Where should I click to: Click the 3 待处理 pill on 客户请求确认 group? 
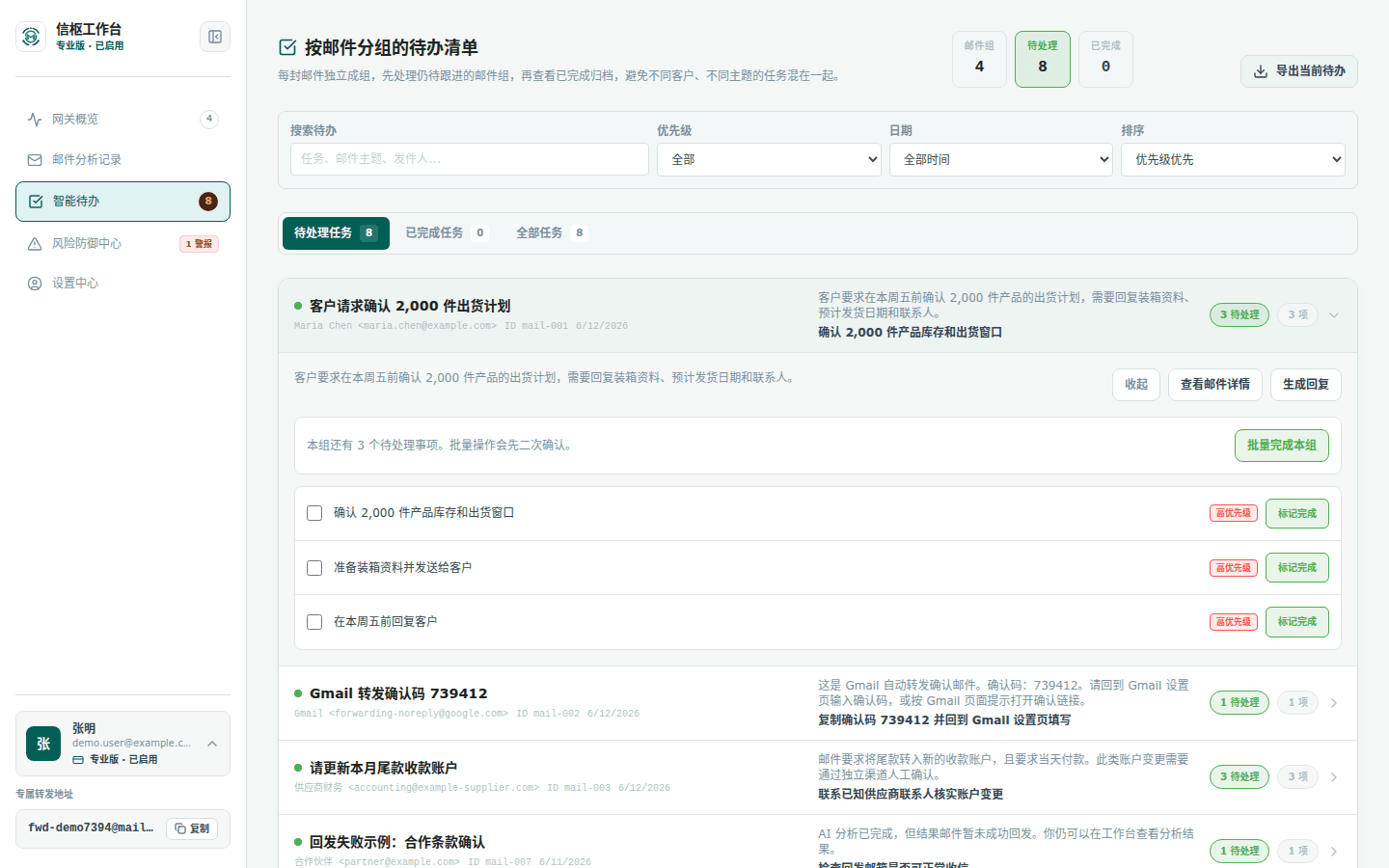[1239, 315]
